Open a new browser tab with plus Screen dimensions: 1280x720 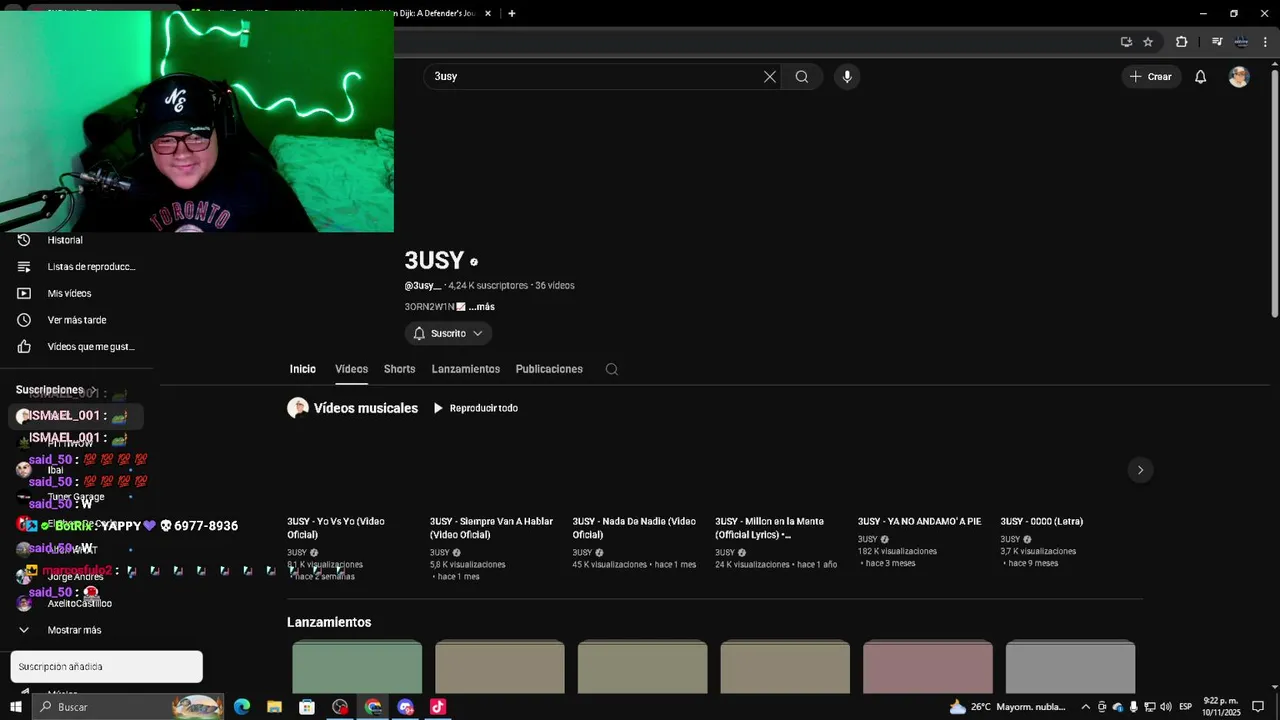(x=512, y=13)
